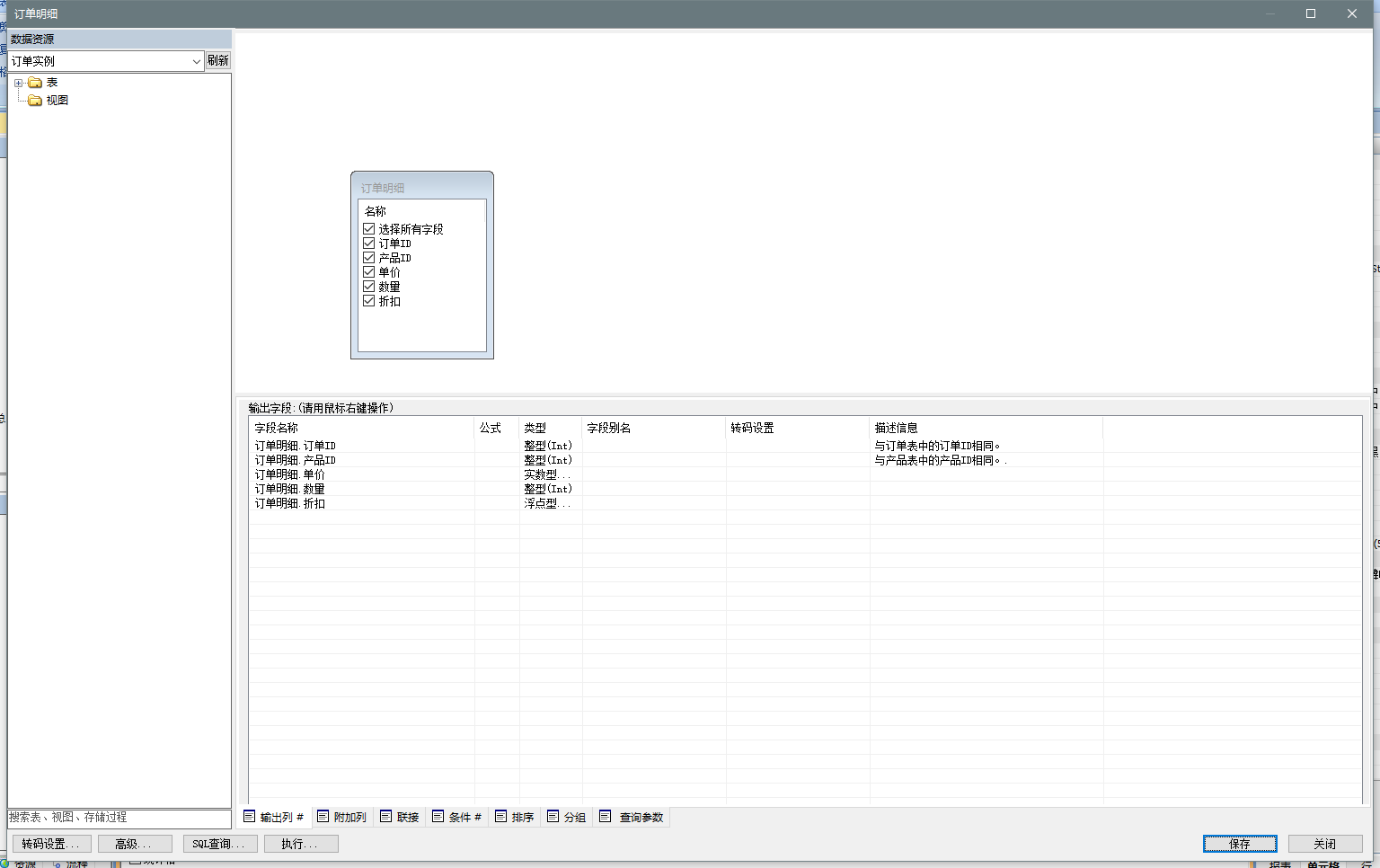Open the 订单实例 data source dropdown
The width and height of the screenshot is (1380, 868).
tap(196, 61)
